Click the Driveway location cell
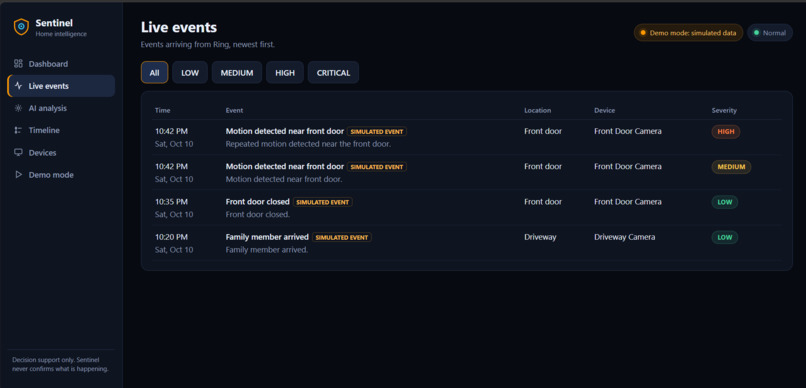 (x=540, y=237)
